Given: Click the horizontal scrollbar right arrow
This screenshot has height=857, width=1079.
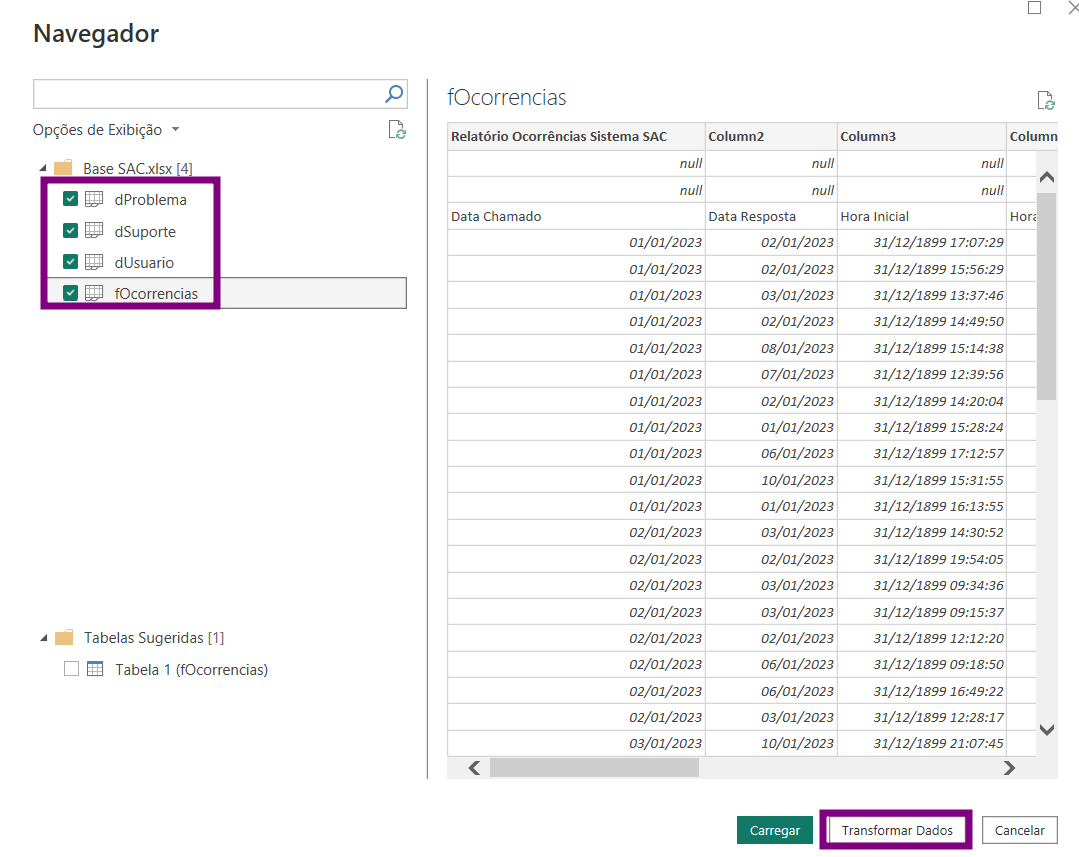Looking at the screenshot, I should 1009,768.
